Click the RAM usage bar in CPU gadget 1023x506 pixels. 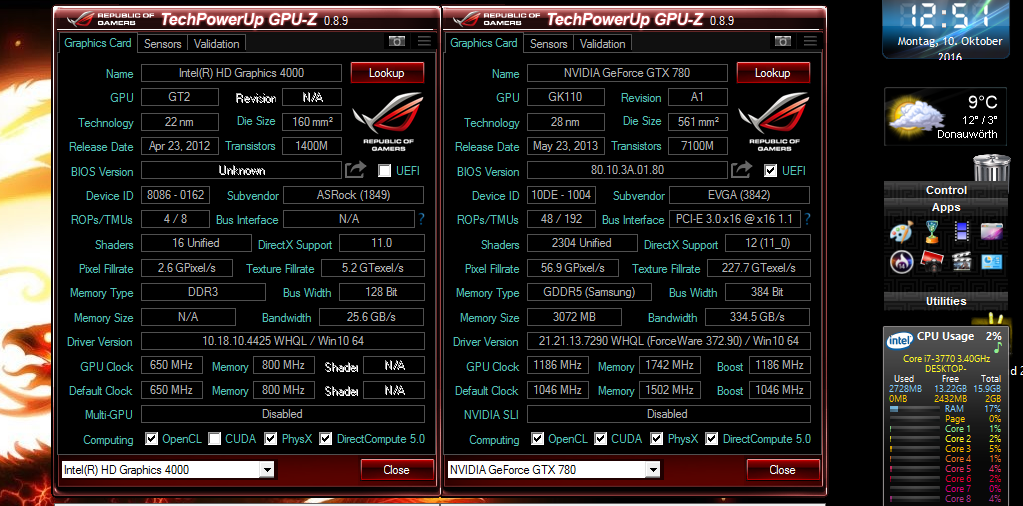coord(915,409)
